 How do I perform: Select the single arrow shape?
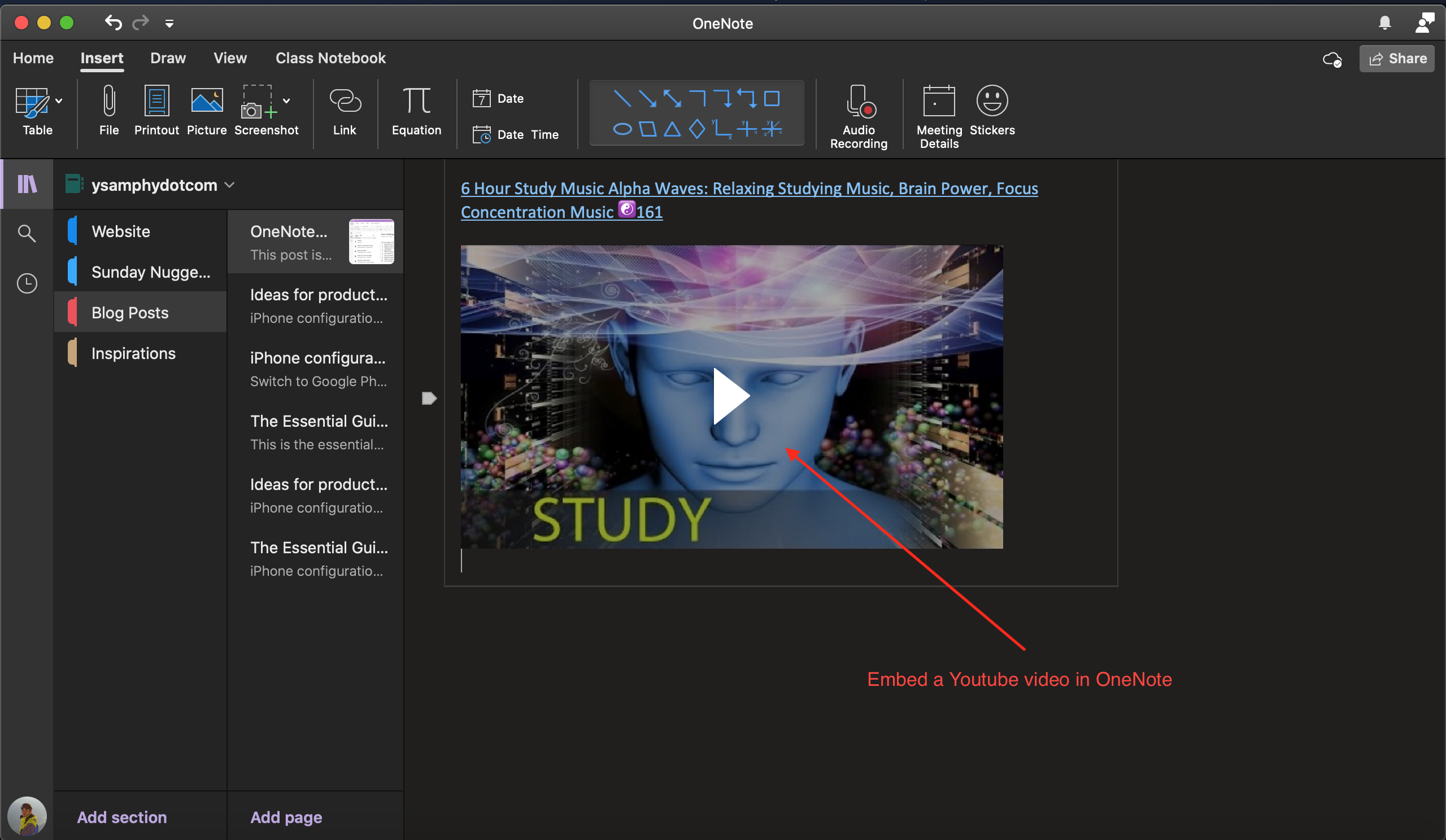point(647,99)
